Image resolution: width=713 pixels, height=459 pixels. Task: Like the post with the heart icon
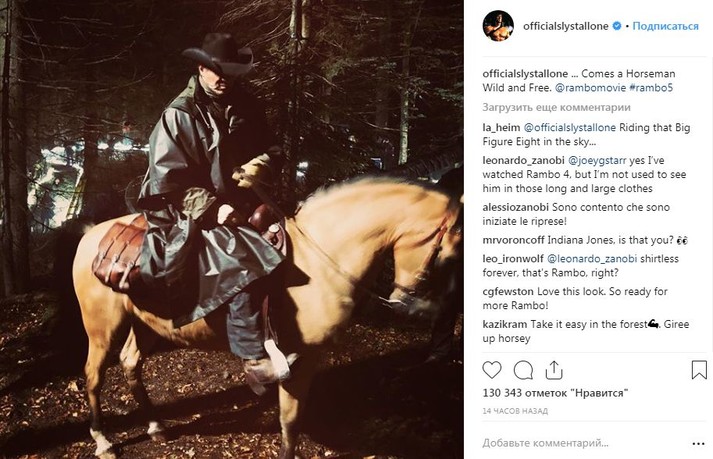[x=492, y=370]
